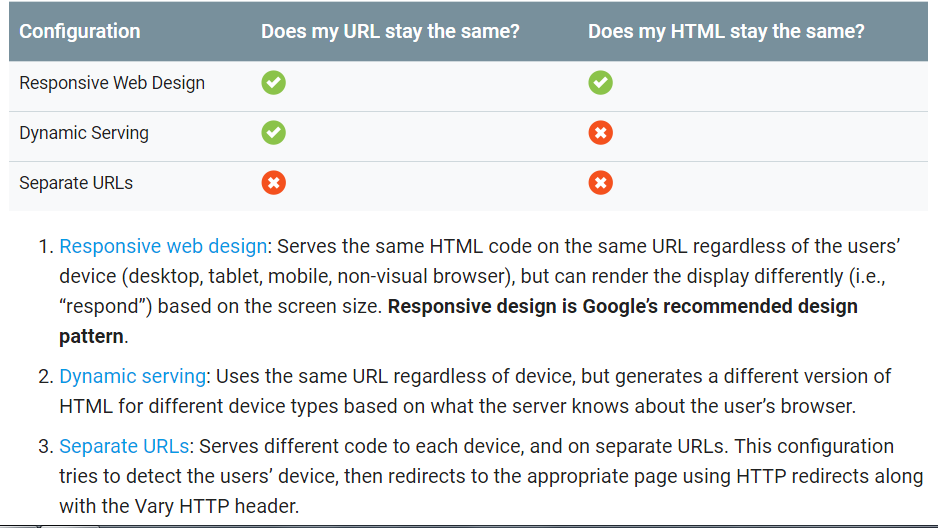Open the Dynamic serving link

(x=132, y=376)
